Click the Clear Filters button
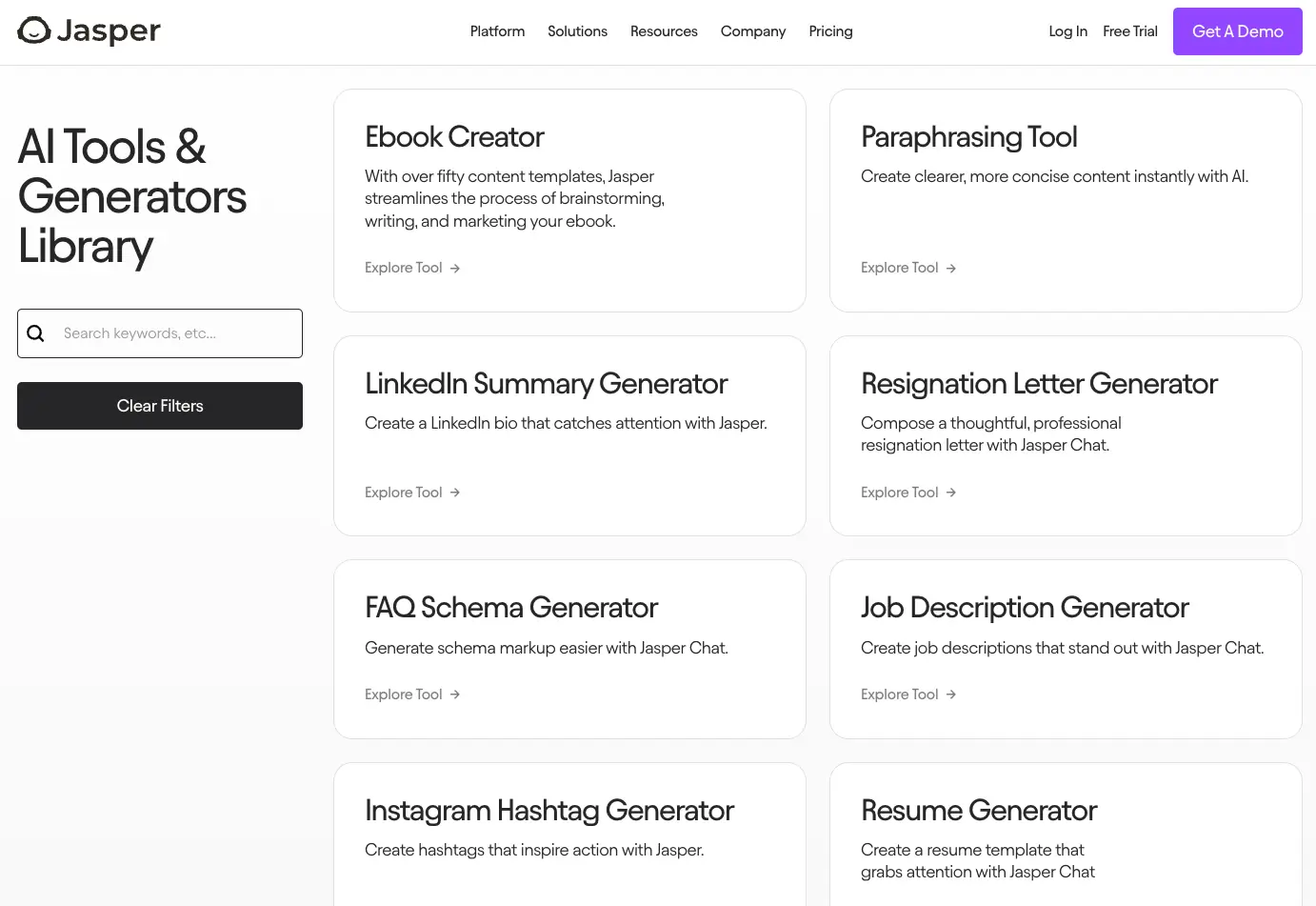This screenshot has width=1316, height=906. 160,406
